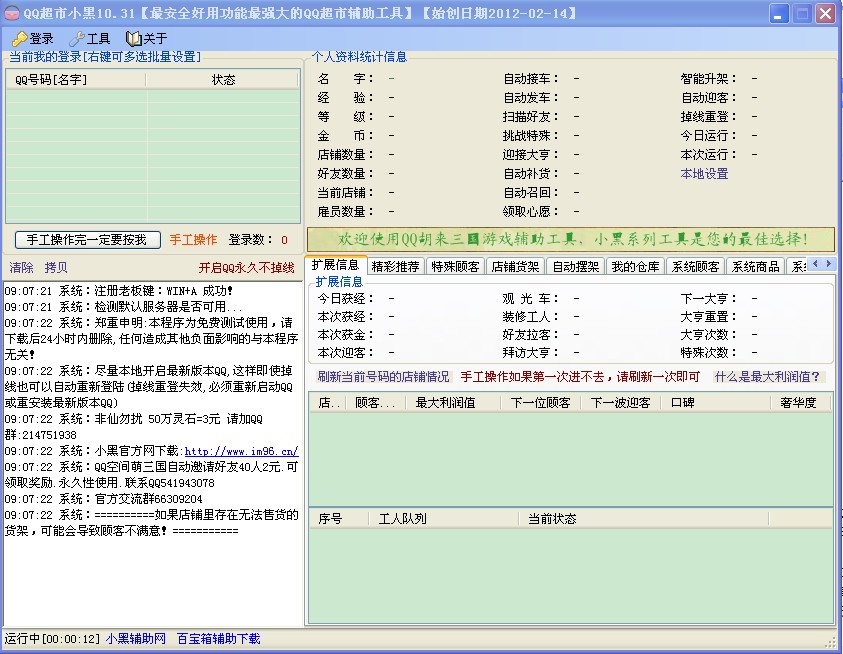Click the 奢华度 column header
843x654 pixels.
[x=800, y=402]
